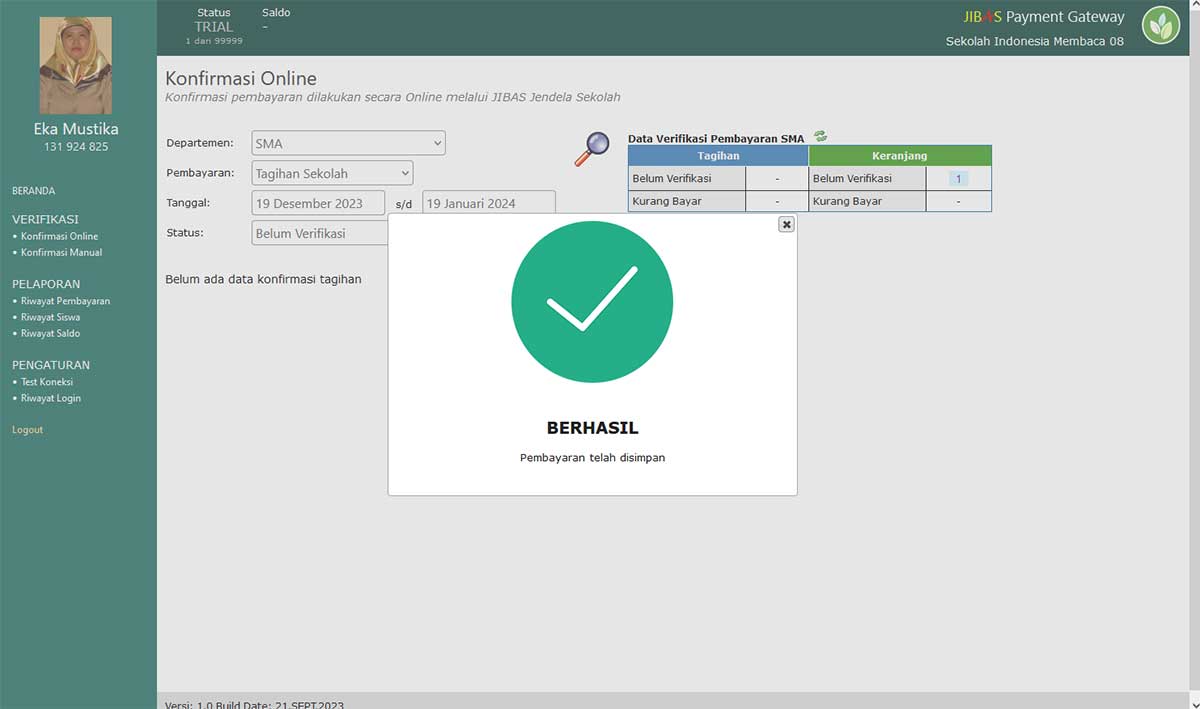Screen dimensions: 1200x709
Task: Open the Status dropdown Belum Verifikasi
Action: [x=320, y=233]
